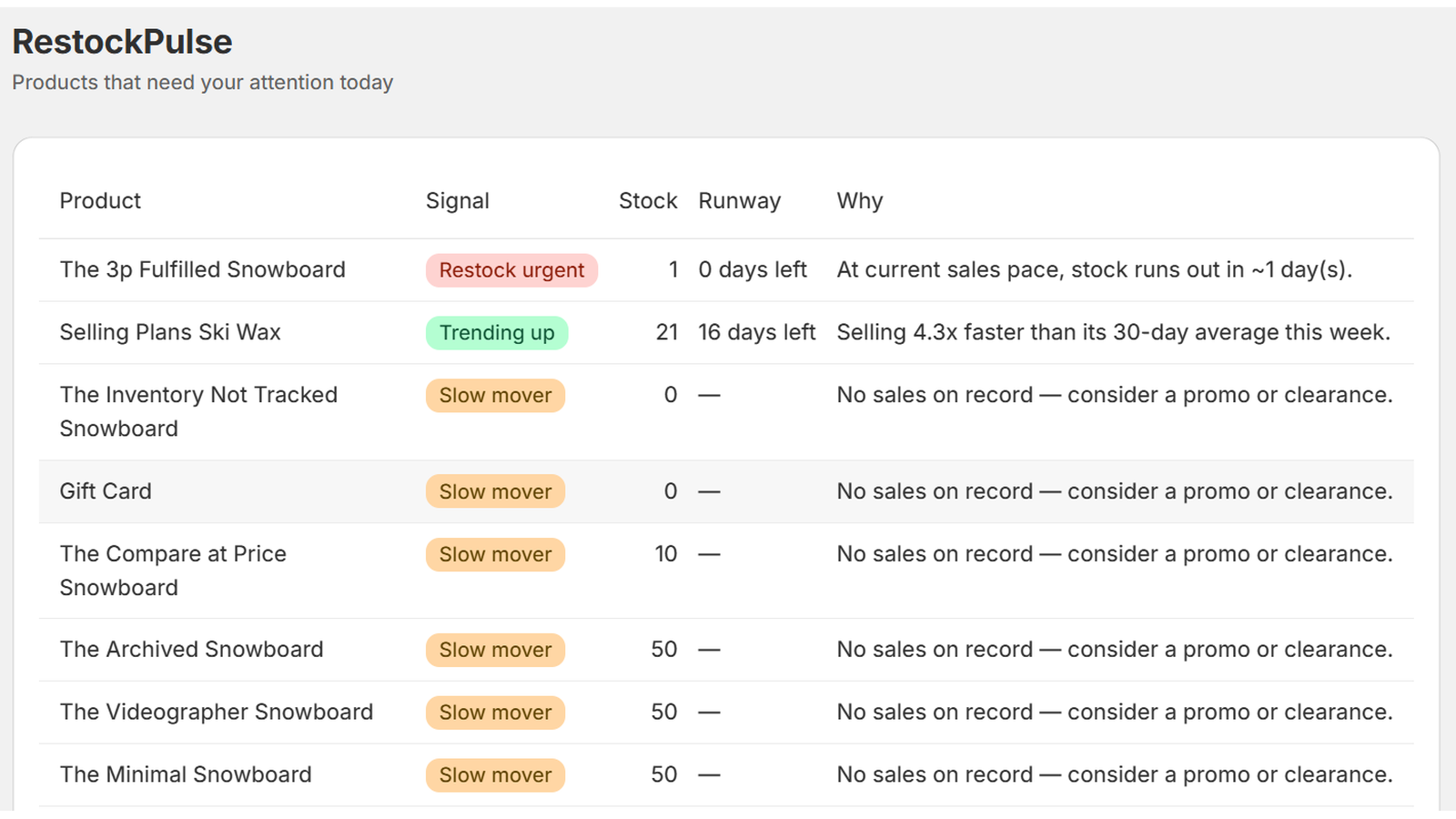Click Why text for Inventory Not Tracked Snowboard

click(1115, 396)
